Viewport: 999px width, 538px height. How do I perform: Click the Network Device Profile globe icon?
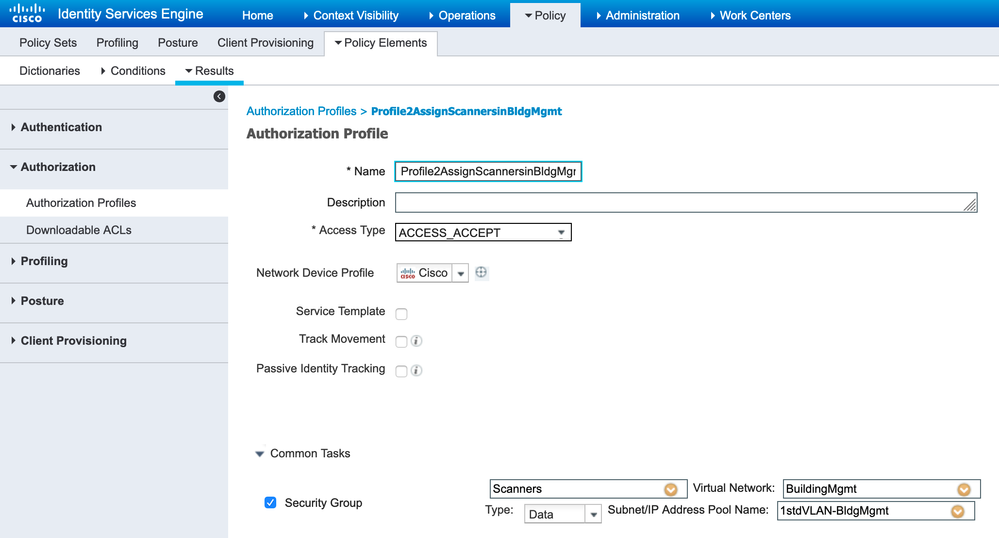(x=481, y=272)
